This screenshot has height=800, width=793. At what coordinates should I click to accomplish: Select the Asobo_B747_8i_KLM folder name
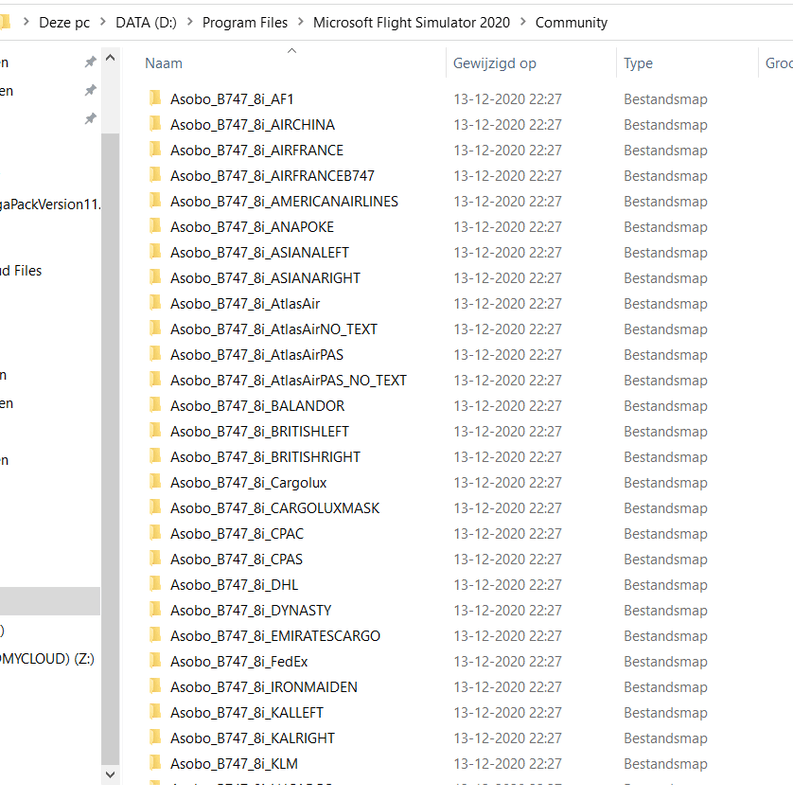point(234,764)
